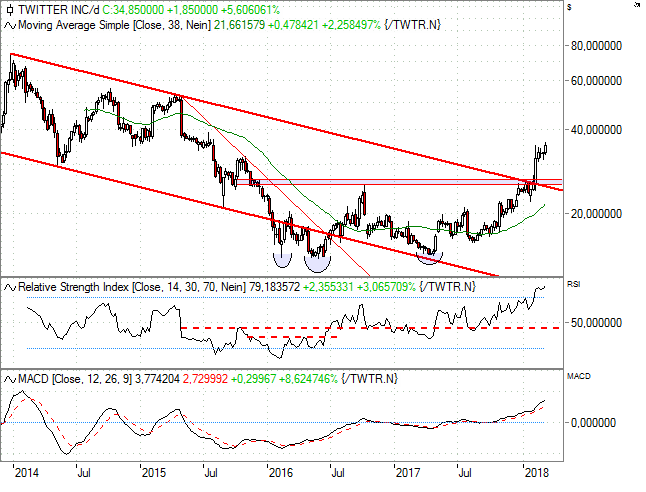The height and width of the screenshot is (492, 646).
Task: Click the Moving Average Simple line icon
Action: tap(10, 26)
